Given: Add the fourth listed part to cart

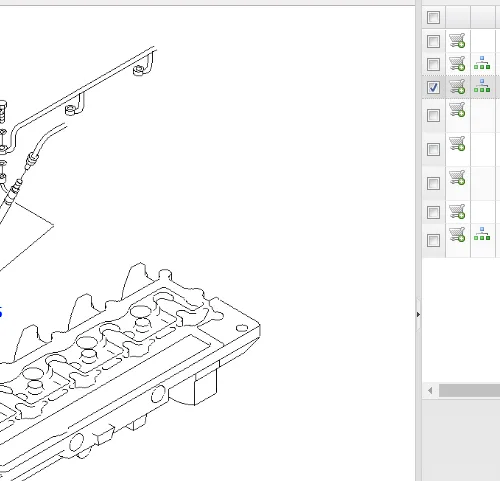Looking at the screenshot, I should (x=457, y=109).
